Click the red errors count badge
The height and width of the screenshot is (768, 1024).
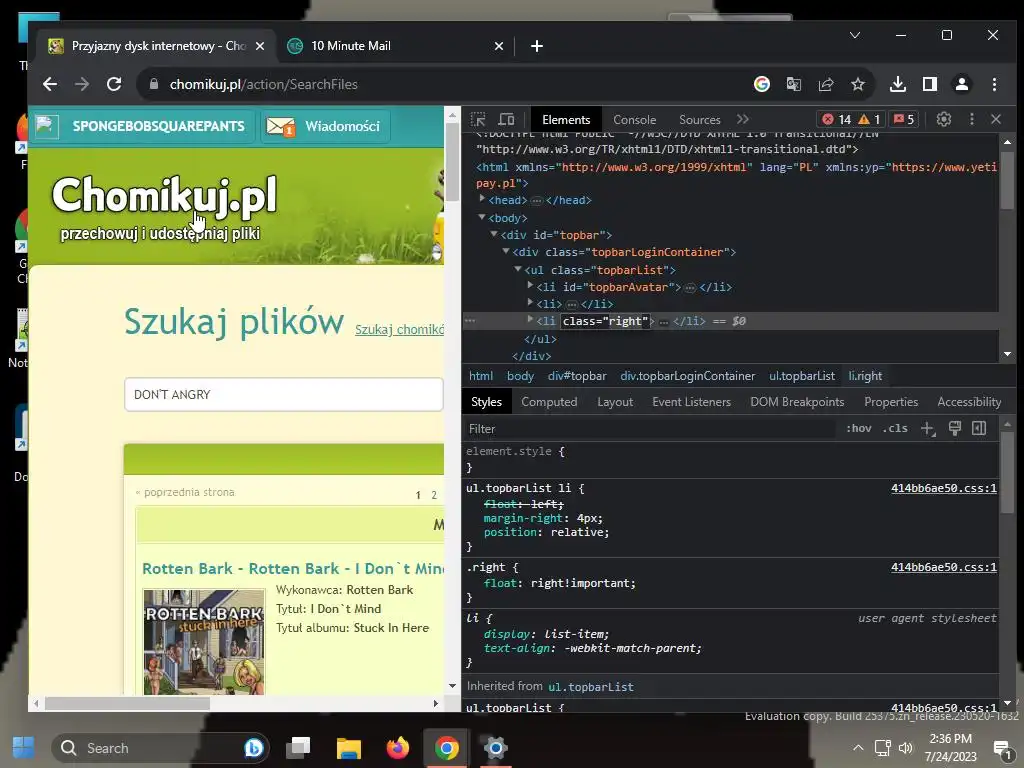click(x=836, y=119)
